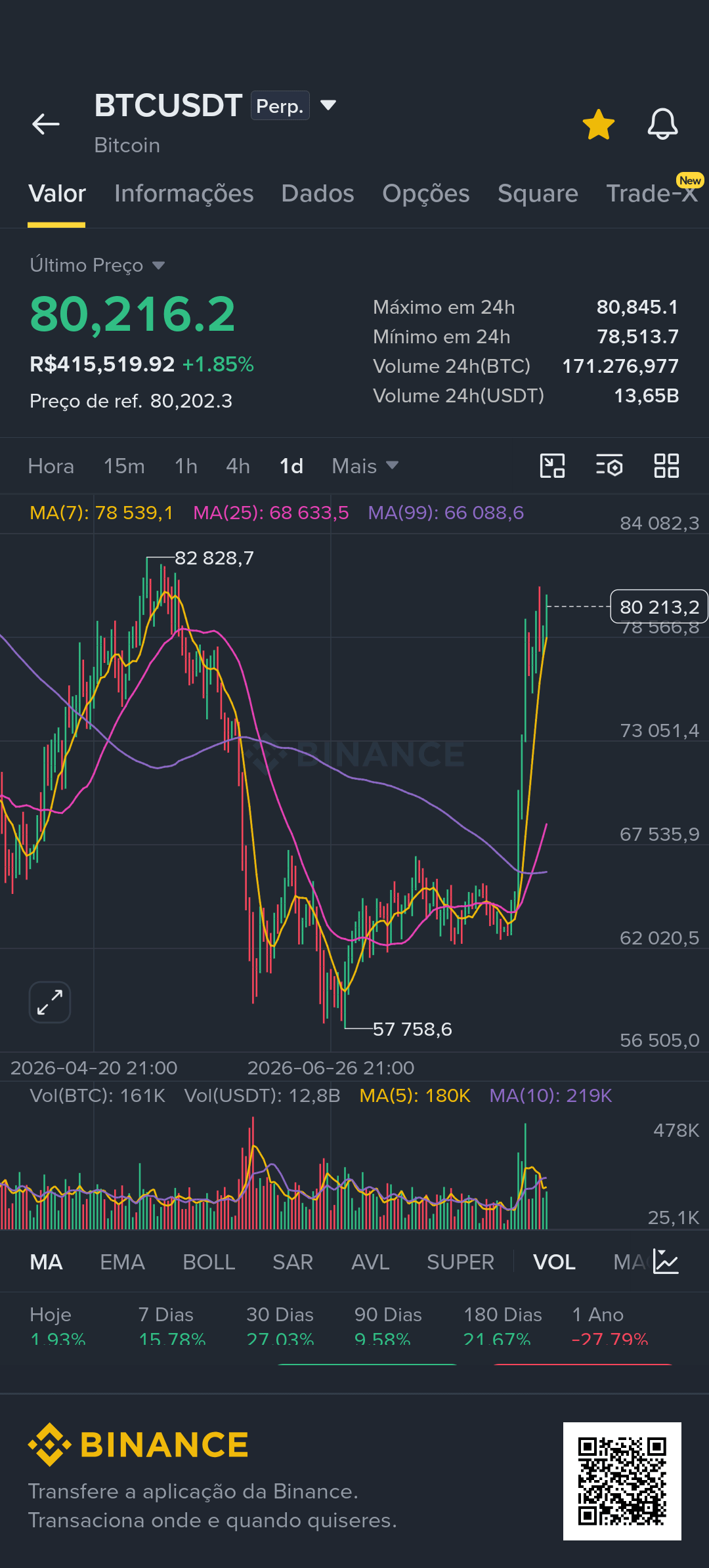Click the current price tag 80 213,2
This screenshot has height=1568, width=709.
tap(659, 606)
